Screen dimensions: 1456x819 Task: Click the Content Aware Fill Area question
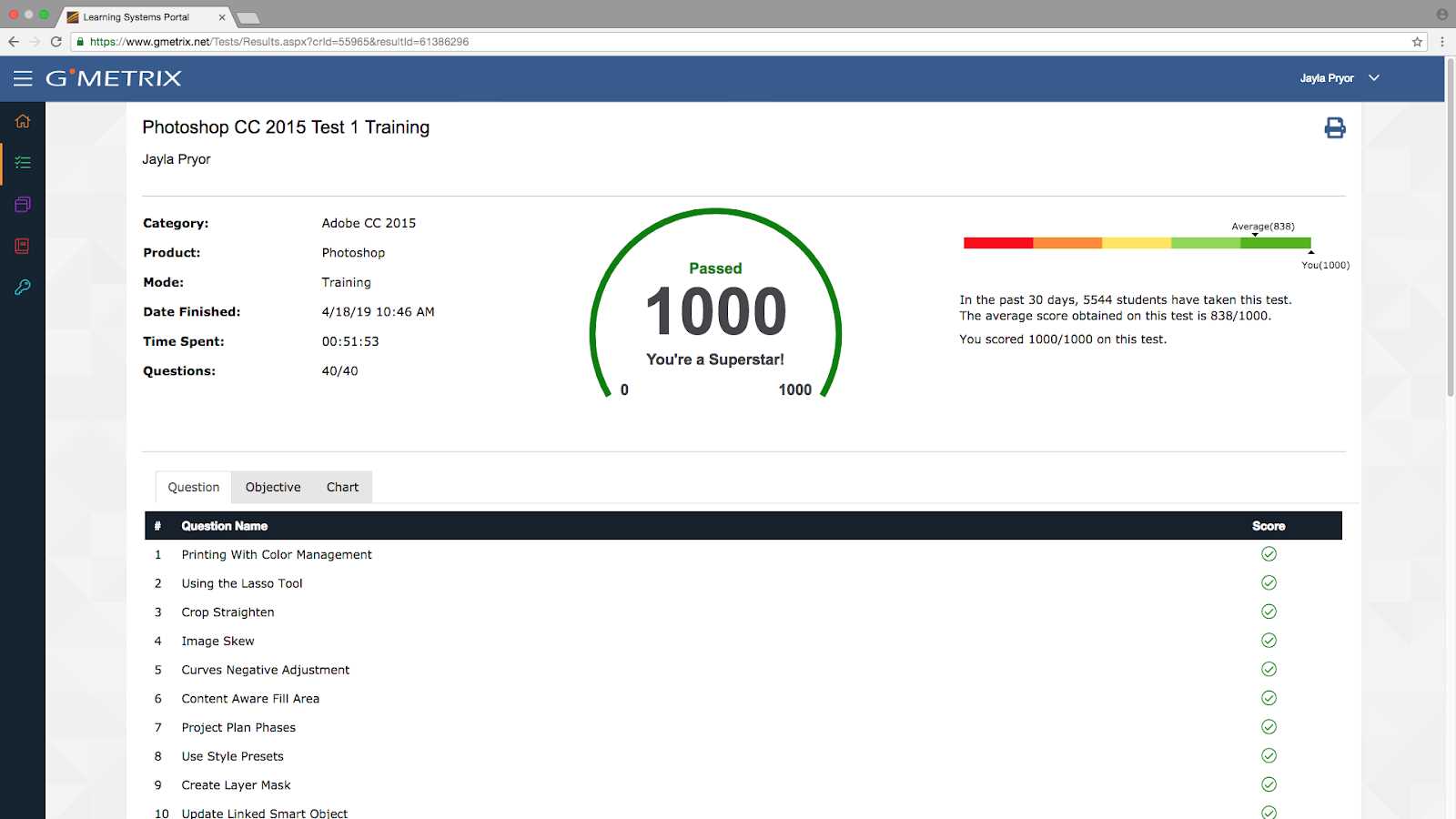pos(250,699)
